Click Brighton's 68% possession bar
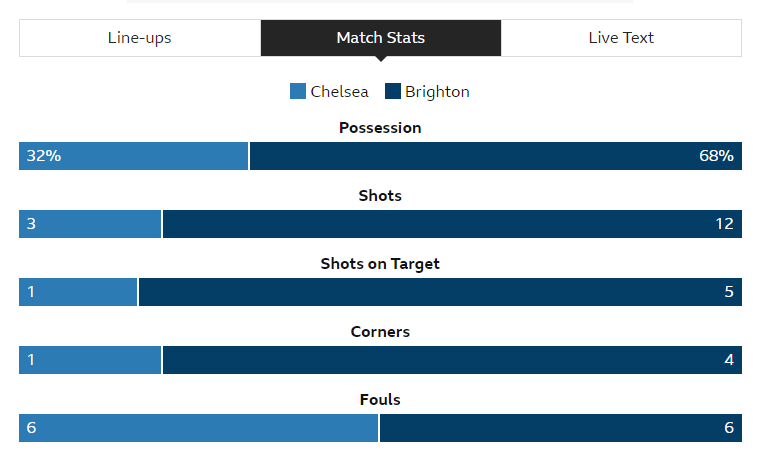This screenshot has width=767, height=451. point(496,156)
